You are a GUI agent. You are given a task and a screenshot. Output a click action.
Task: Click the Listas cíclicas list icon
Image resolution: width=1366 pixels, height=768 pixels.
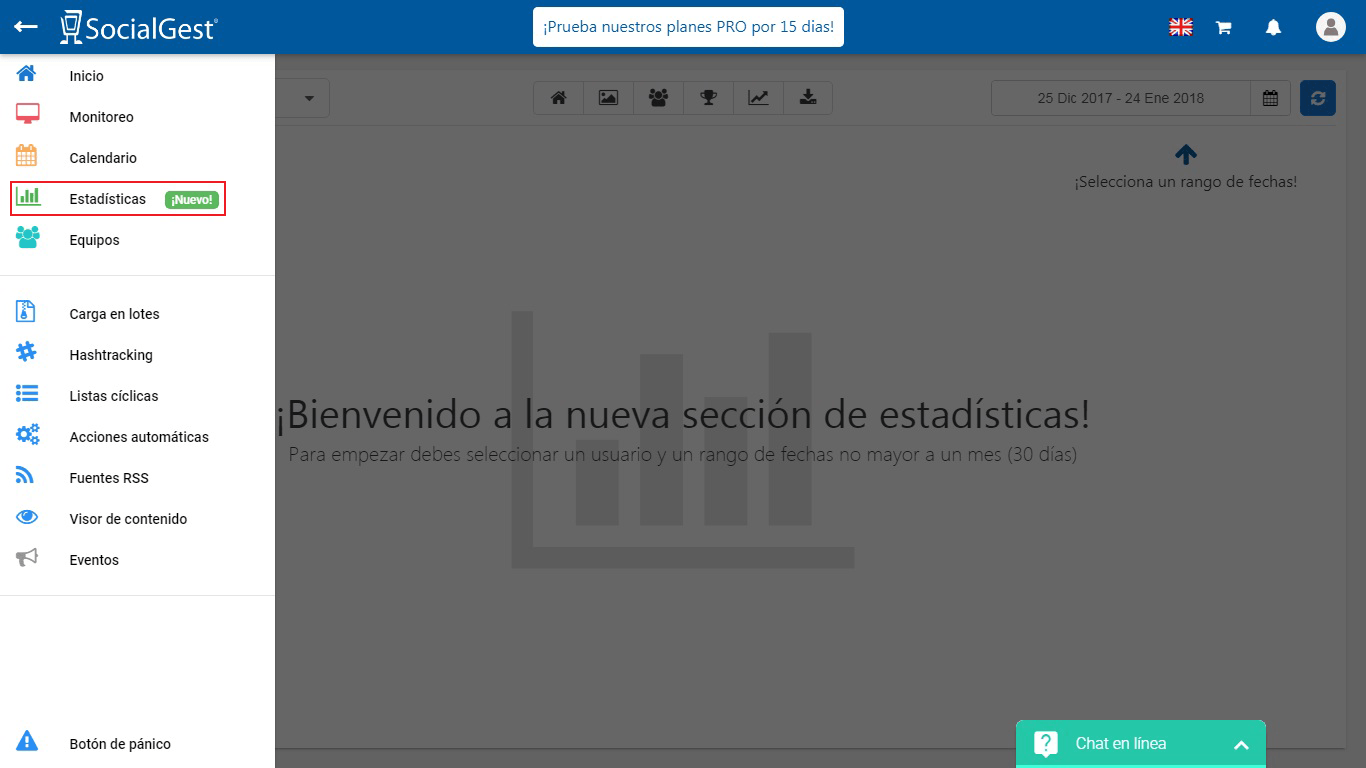click(27, 394)
